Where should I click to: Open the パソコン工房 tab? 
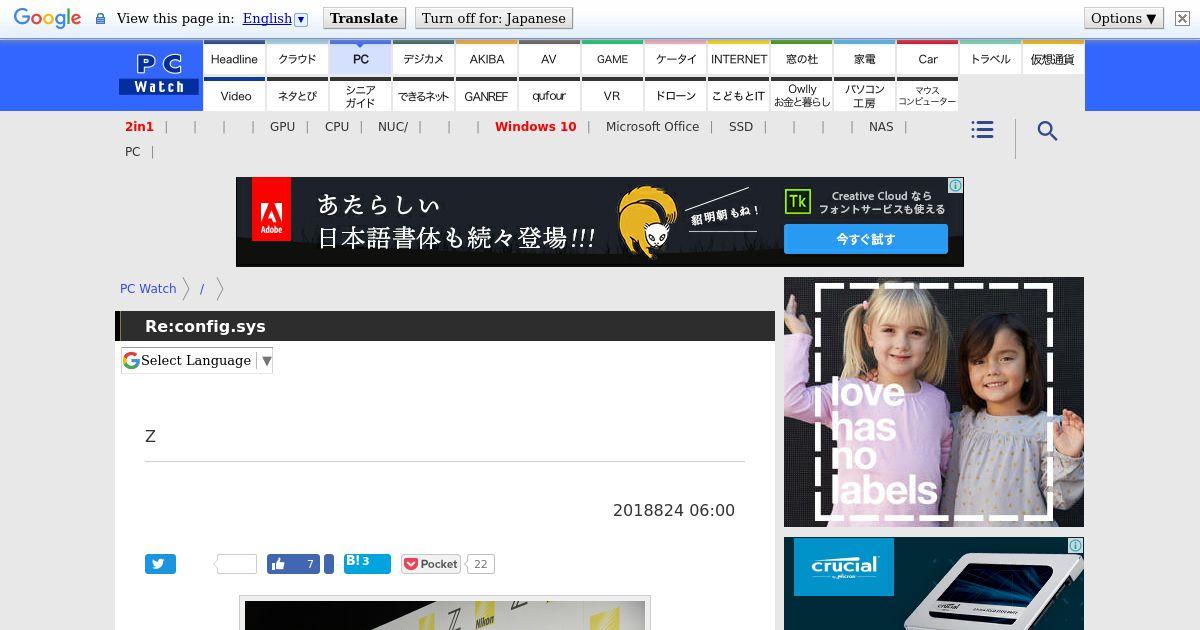pyautogui.click(x=865, y=95)
